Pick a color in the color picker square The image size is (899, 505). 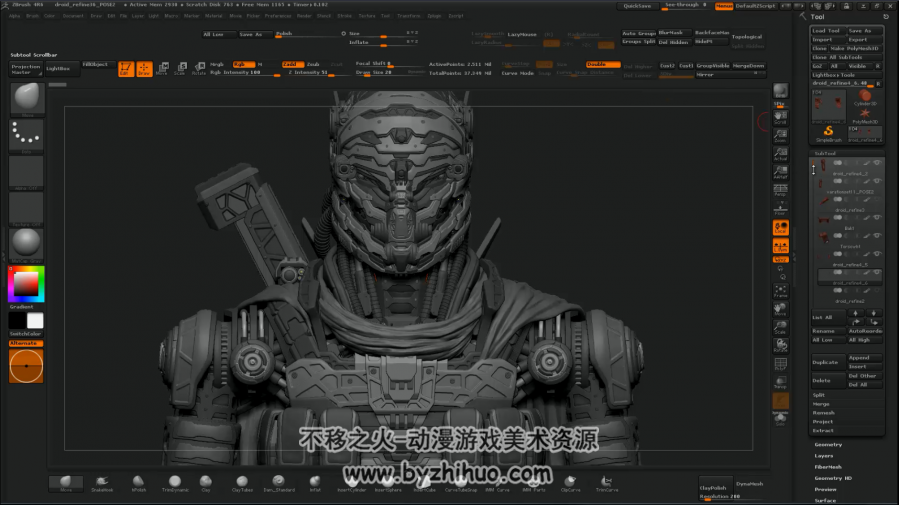click(x=26, y=284)
